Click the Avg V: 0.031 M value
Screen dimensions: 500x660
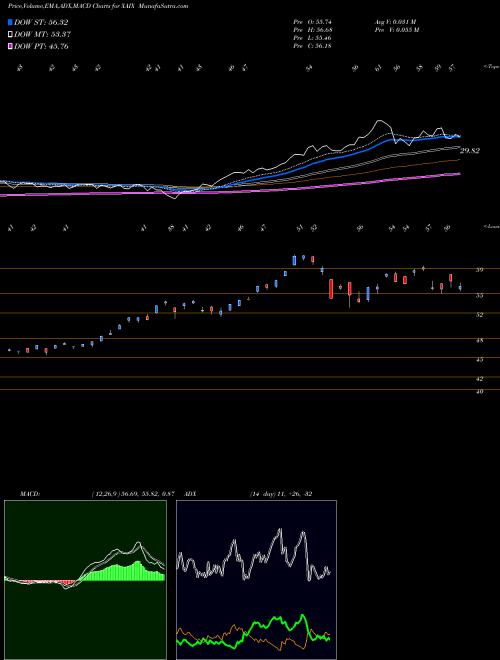coord(396,21)
